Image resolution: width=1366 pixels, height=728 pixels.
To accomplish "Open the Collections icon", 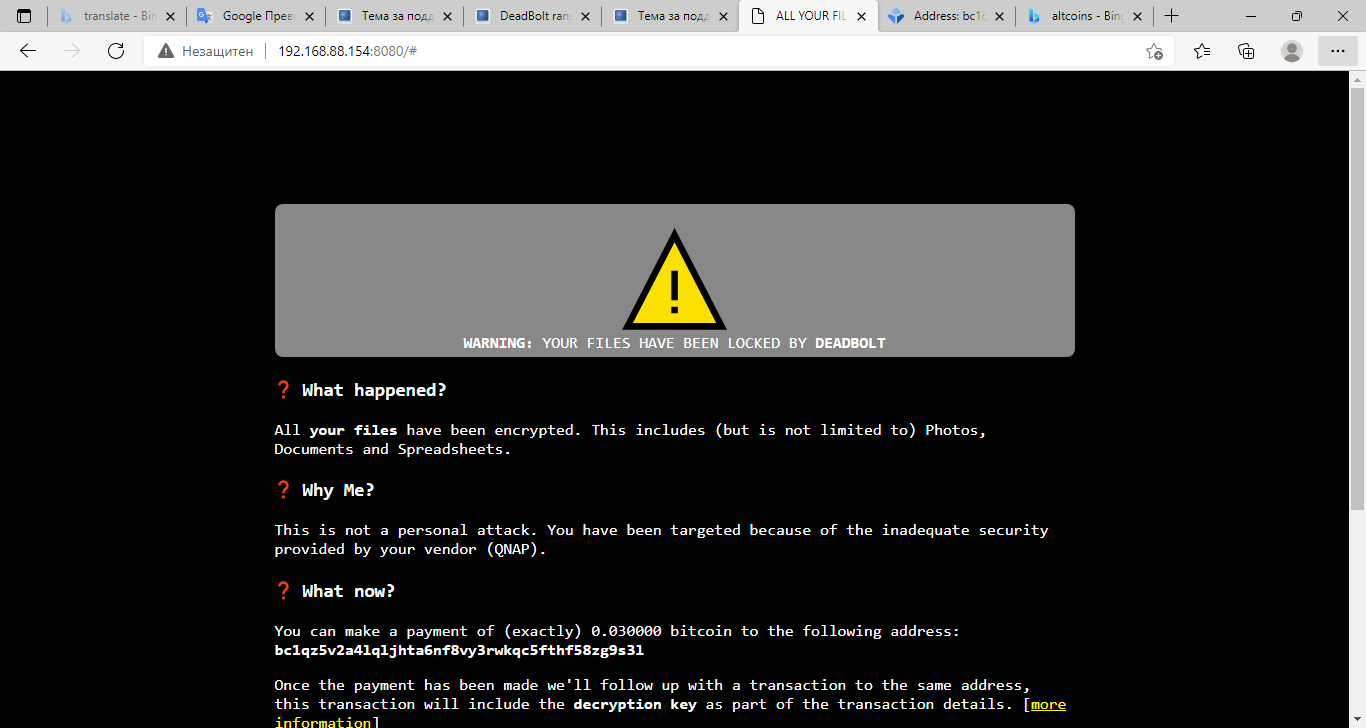I will click(1246, 51).
